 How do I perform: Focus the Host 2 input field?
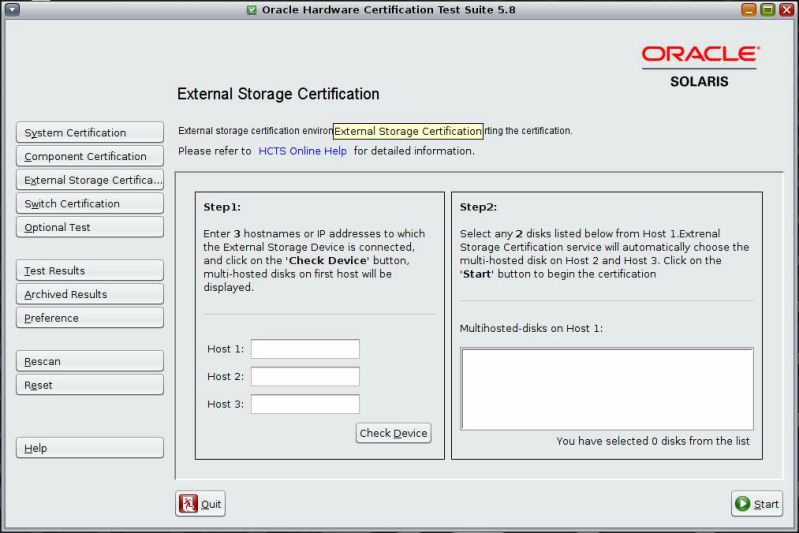click(x=305, y=377)
